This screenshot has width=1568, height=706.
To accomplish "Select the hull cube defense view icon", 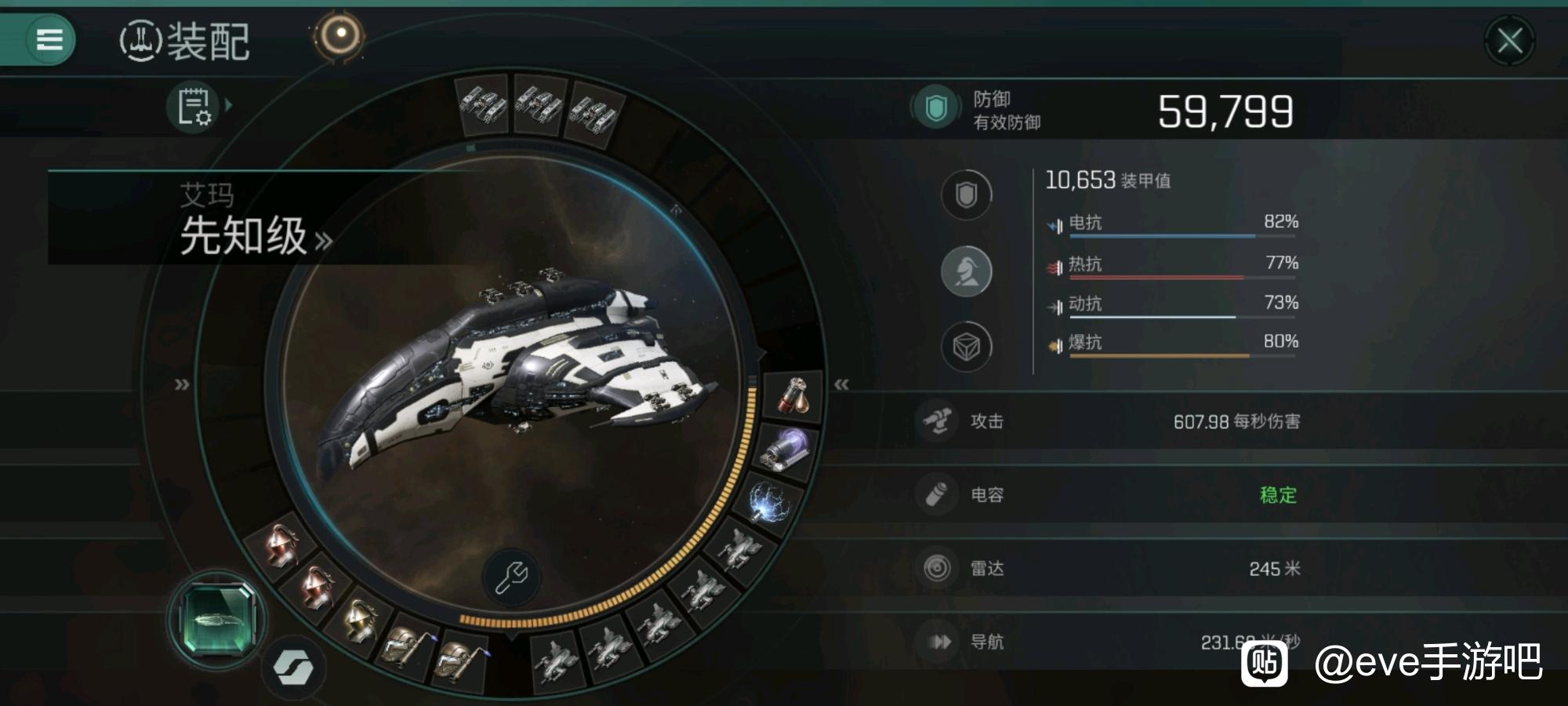I will tap(966, 346).
